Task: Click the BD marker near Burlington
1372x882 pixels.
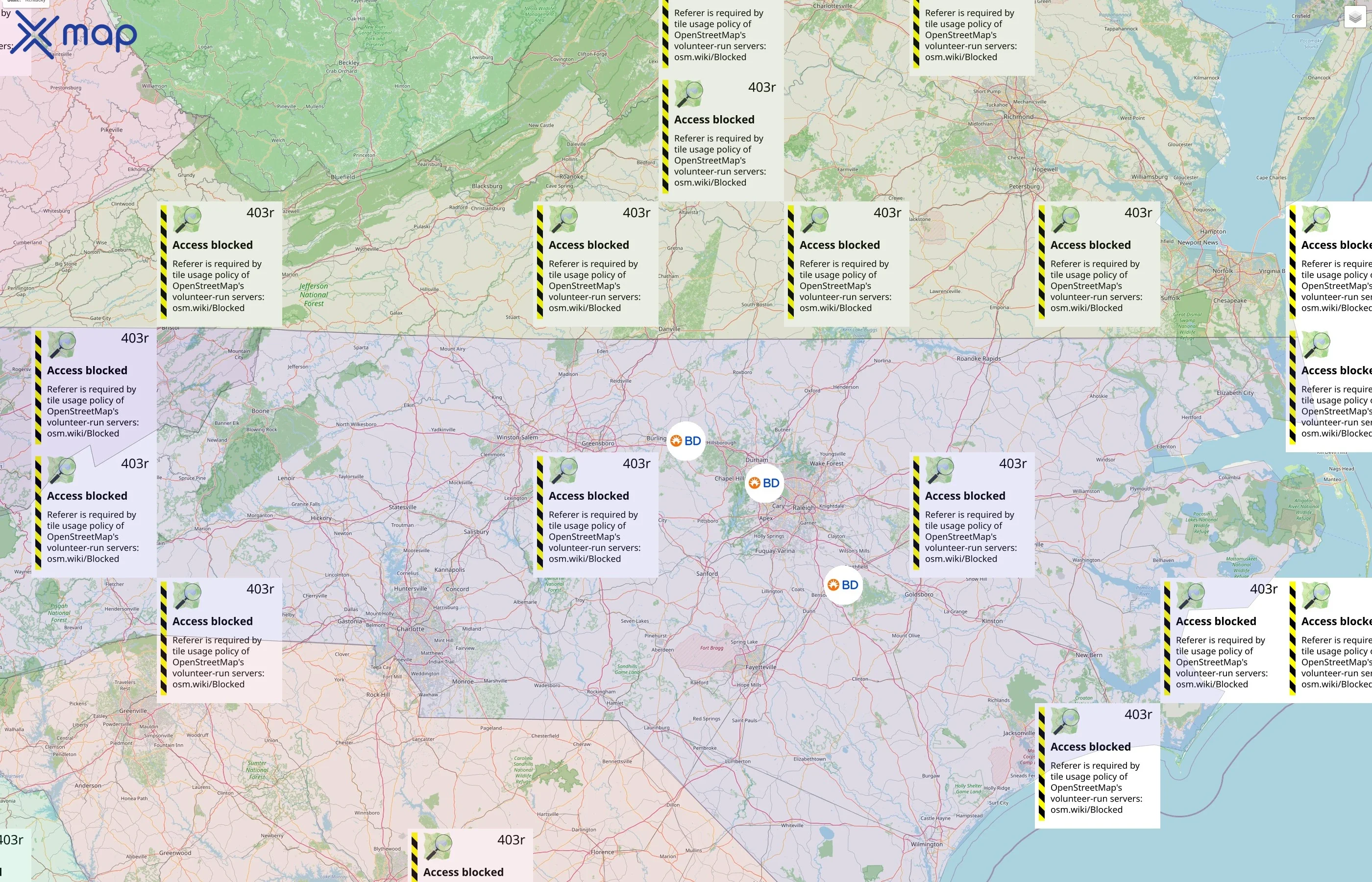Action: (x=686, y=441)
